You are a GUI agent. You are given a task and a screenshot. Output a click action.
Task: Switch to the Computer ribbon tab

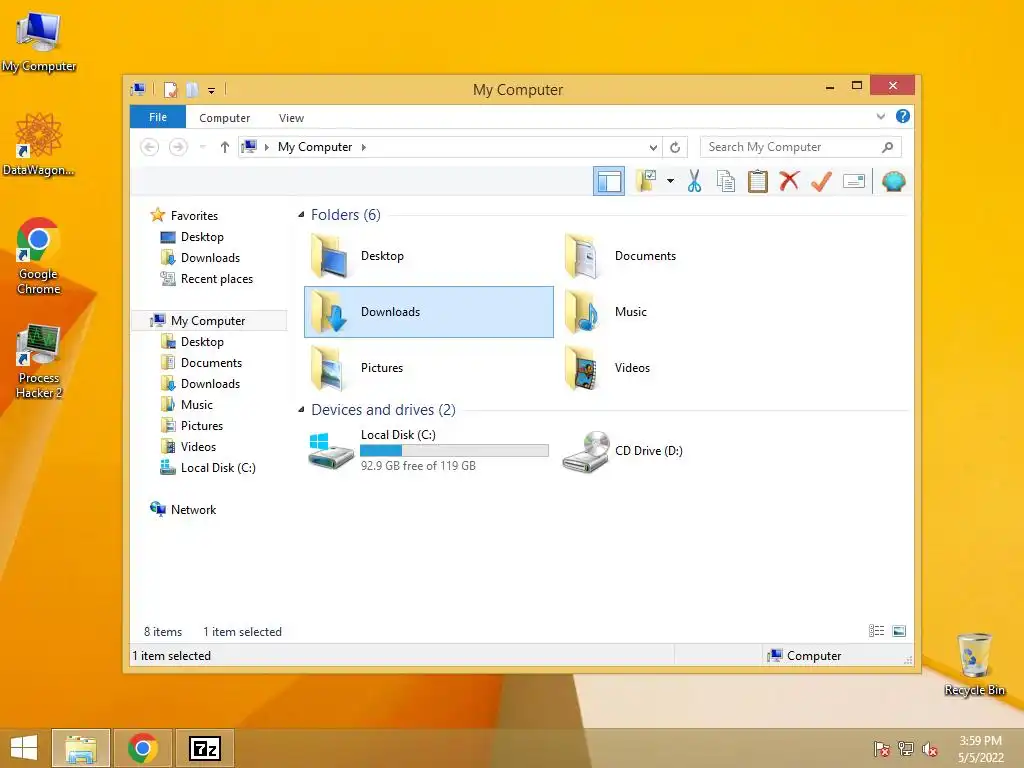click(x=224, y=118)
